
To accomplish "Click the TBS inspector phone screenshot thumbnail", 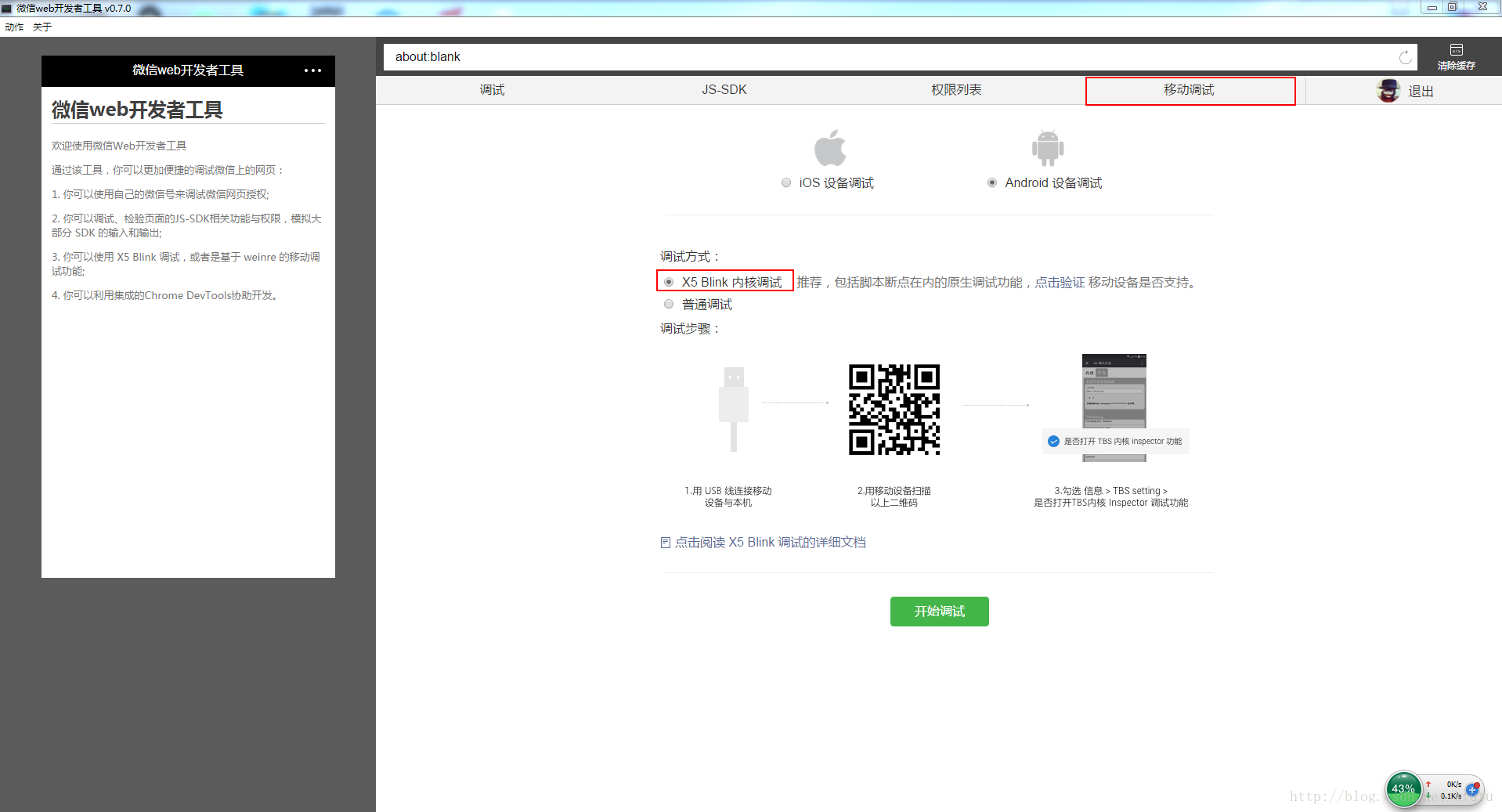I will point(1114,407).
